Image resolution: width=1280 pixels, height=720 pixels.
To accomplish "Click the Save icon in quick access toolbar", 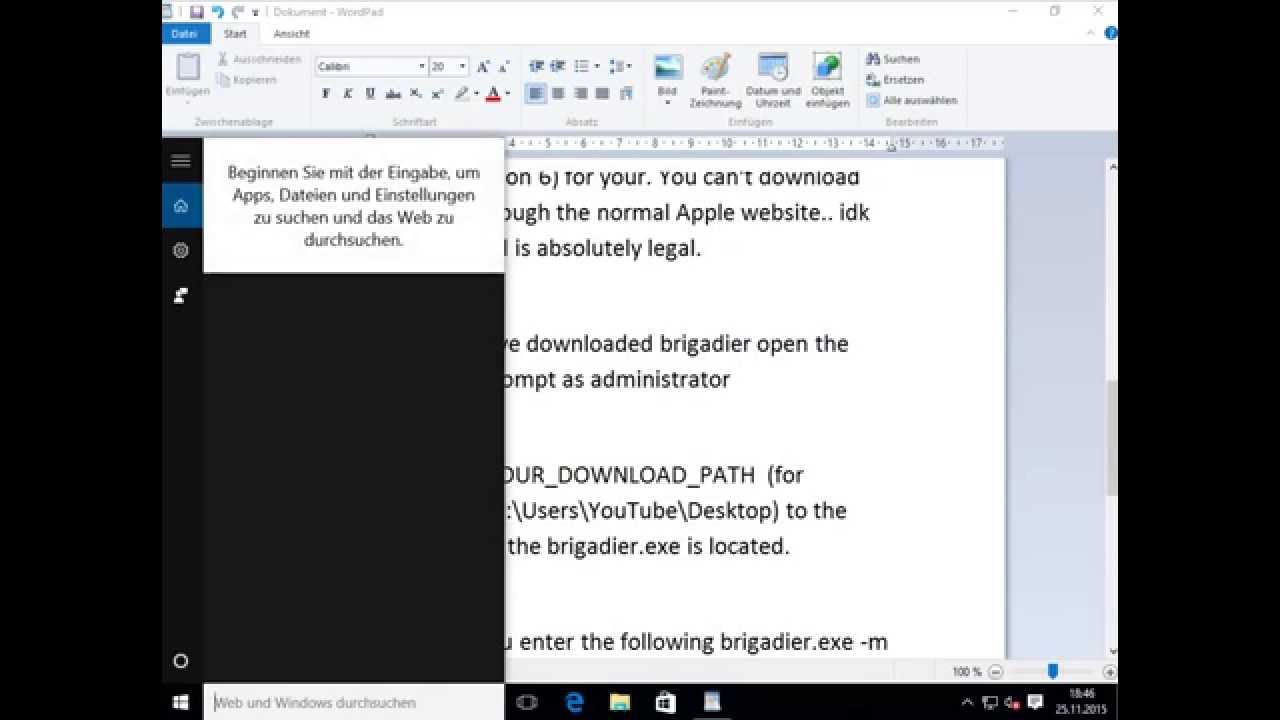I will click(197, 12).
